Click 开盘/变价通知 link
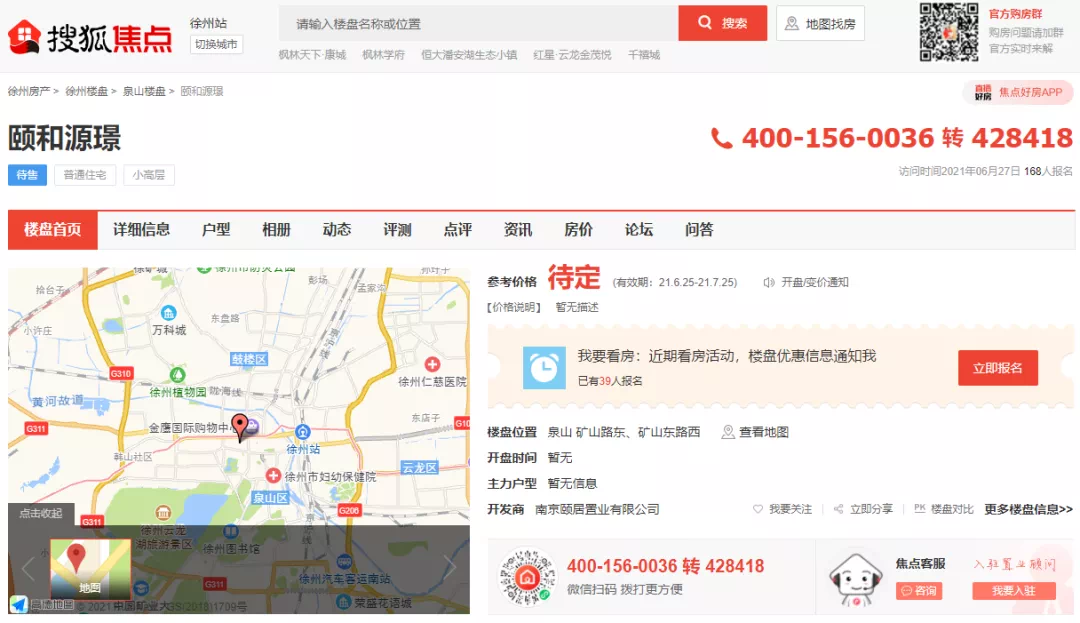This screenshot has width=1080, height=623. [x=815, y=282]
